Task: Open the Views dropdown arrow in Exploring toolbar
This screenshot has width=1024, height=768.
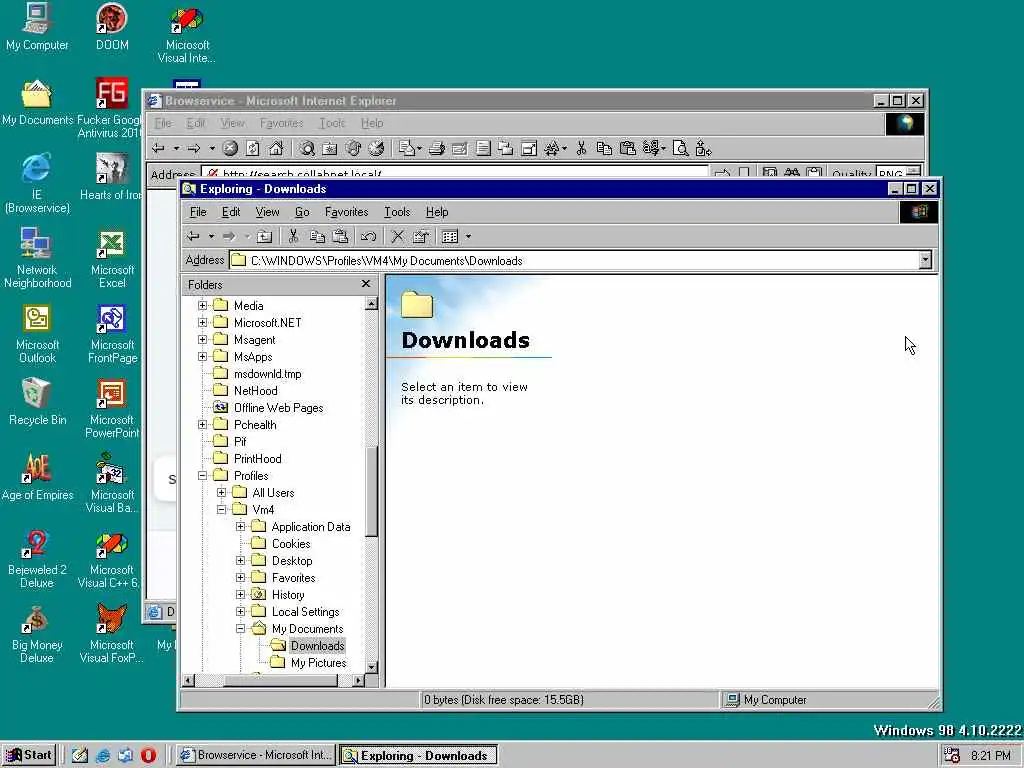Action: [468, 236]
